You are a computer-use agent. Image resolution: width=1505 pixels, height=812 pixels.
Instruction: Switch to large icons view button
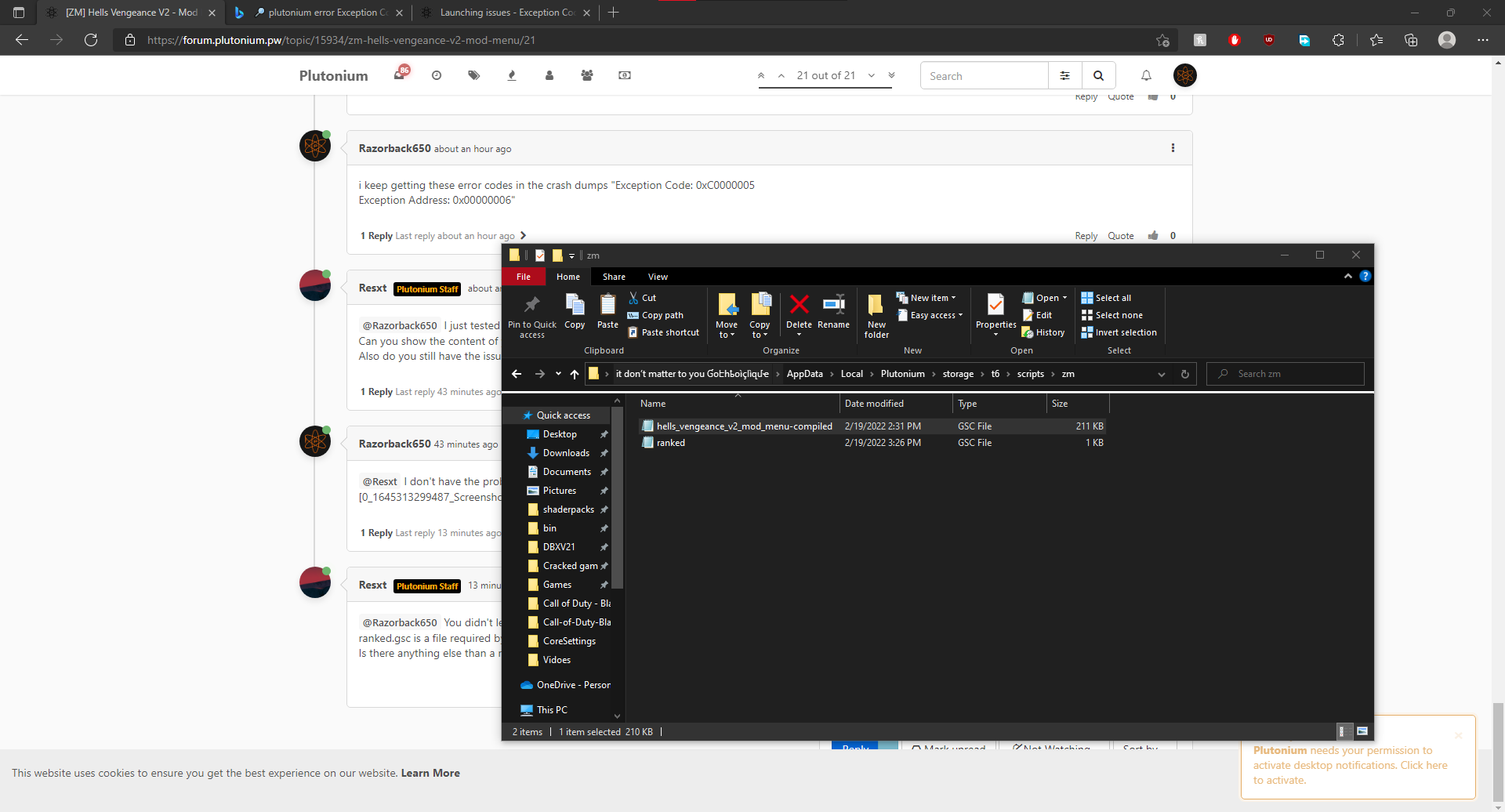pos(1362,731)
